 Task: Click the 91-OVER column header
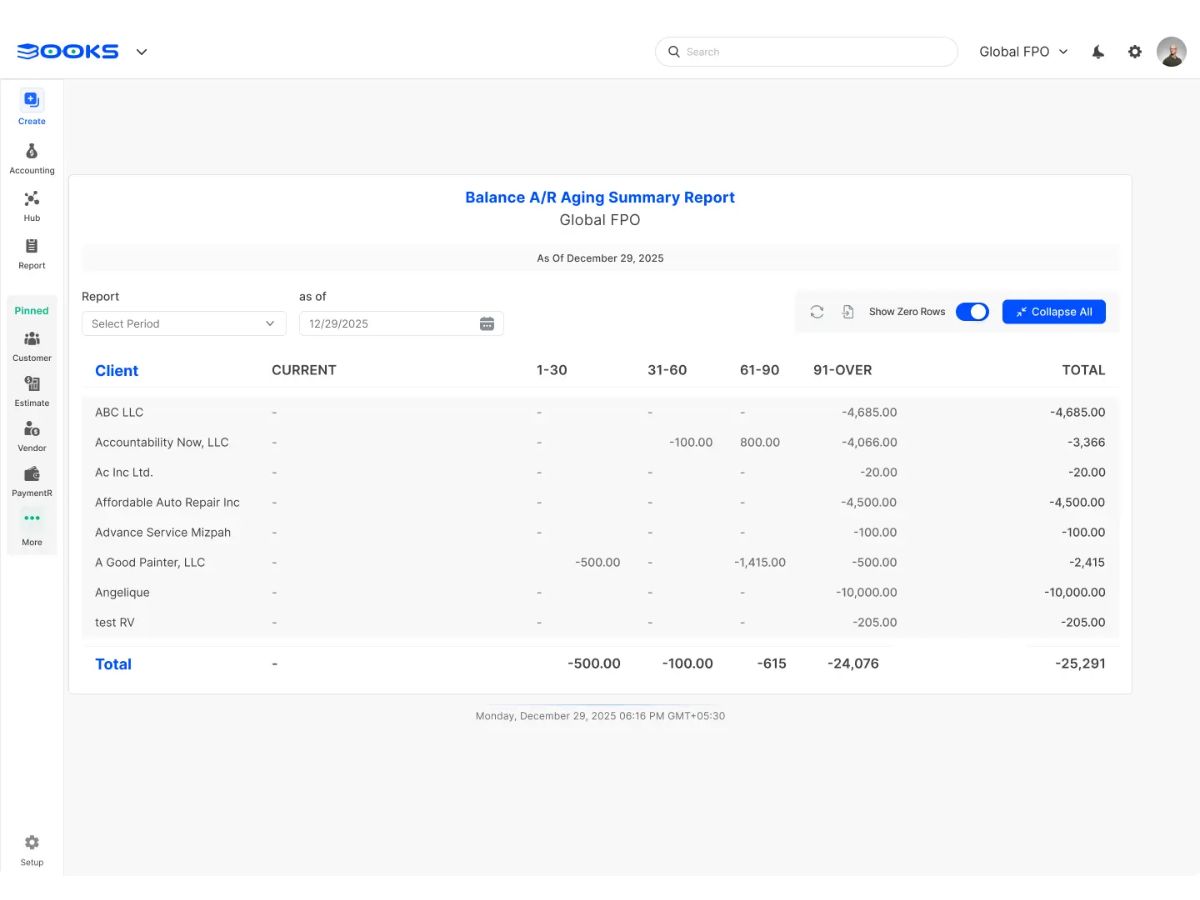pos(843,370)
